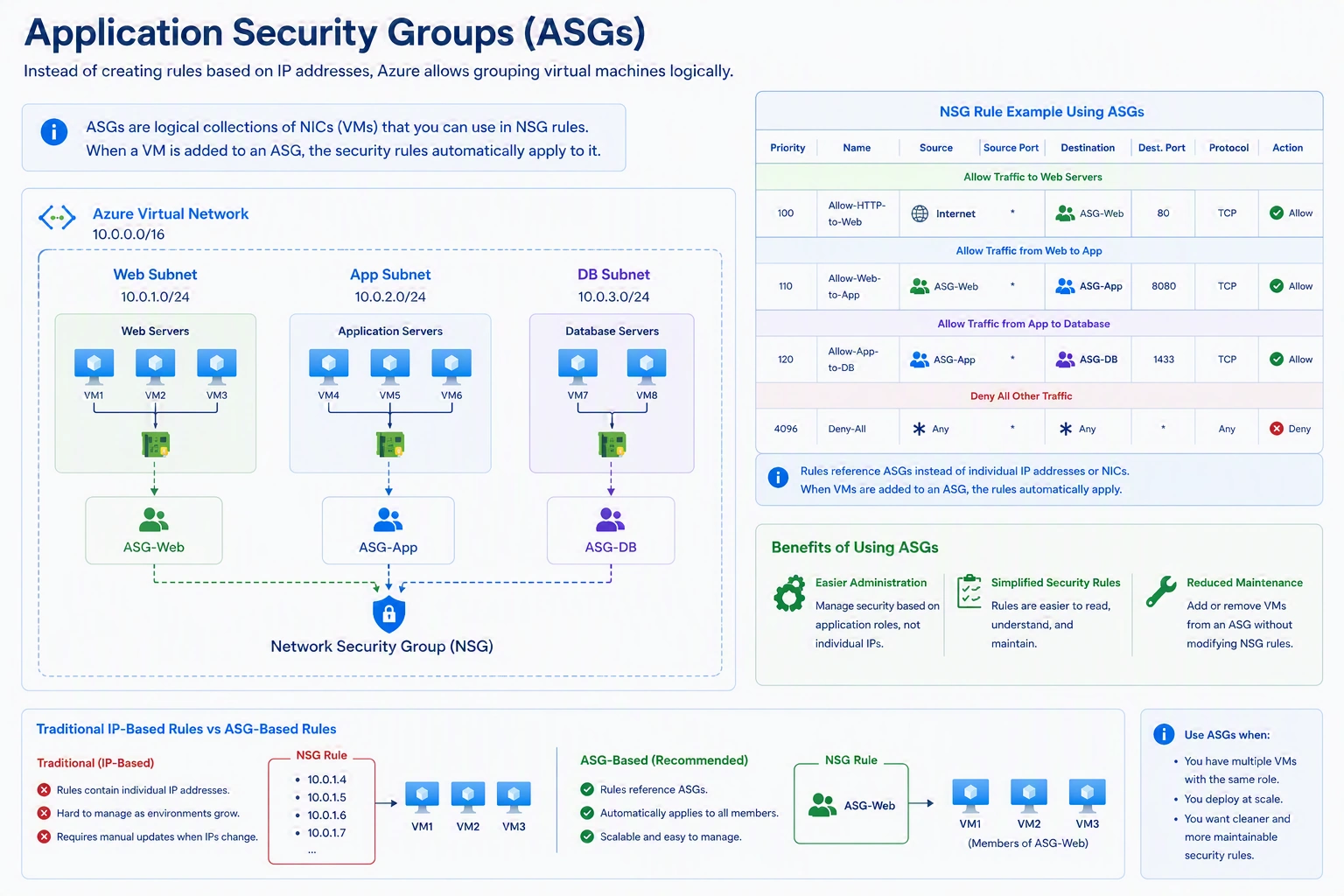Click the App Subnet address 10.0.2.0/24
1344x896 pixels.
390,297
